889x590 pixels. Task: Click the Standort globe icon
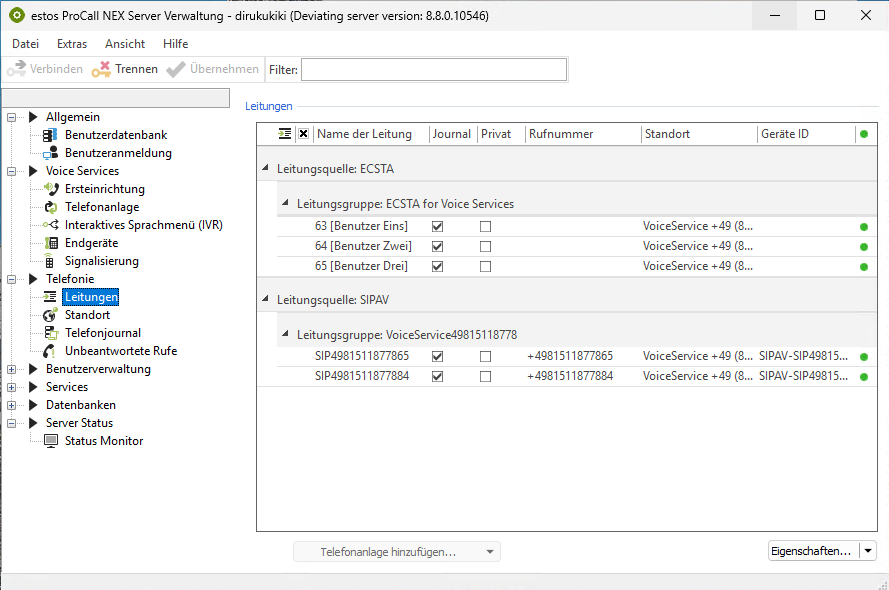51,315
